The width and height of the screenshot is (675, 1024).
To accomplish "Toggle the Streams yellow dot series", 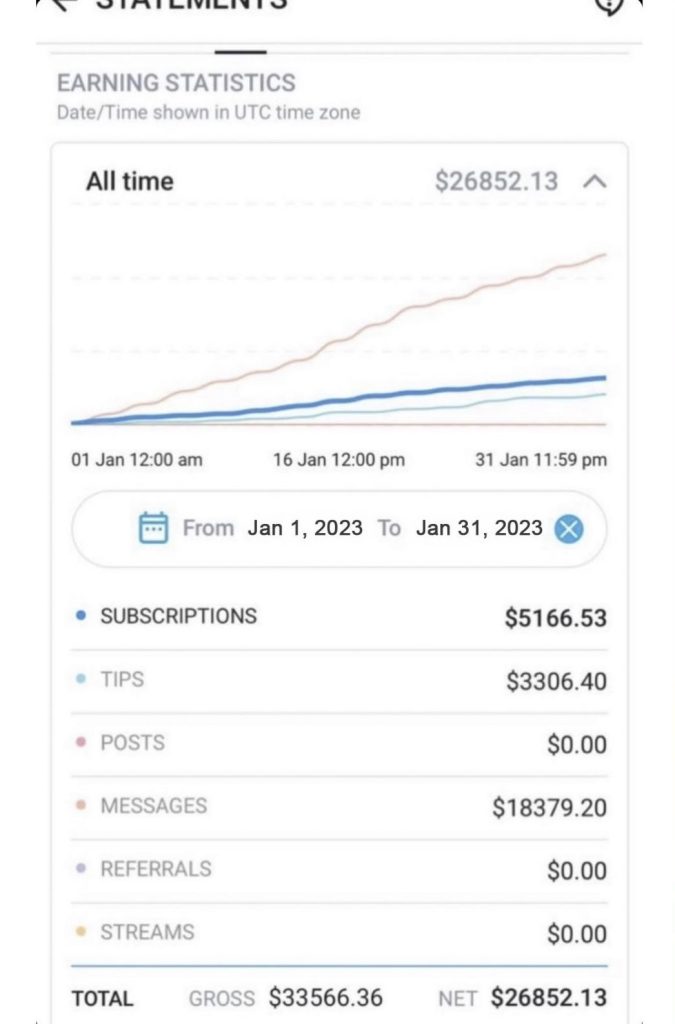I will (x=81, y=932).
